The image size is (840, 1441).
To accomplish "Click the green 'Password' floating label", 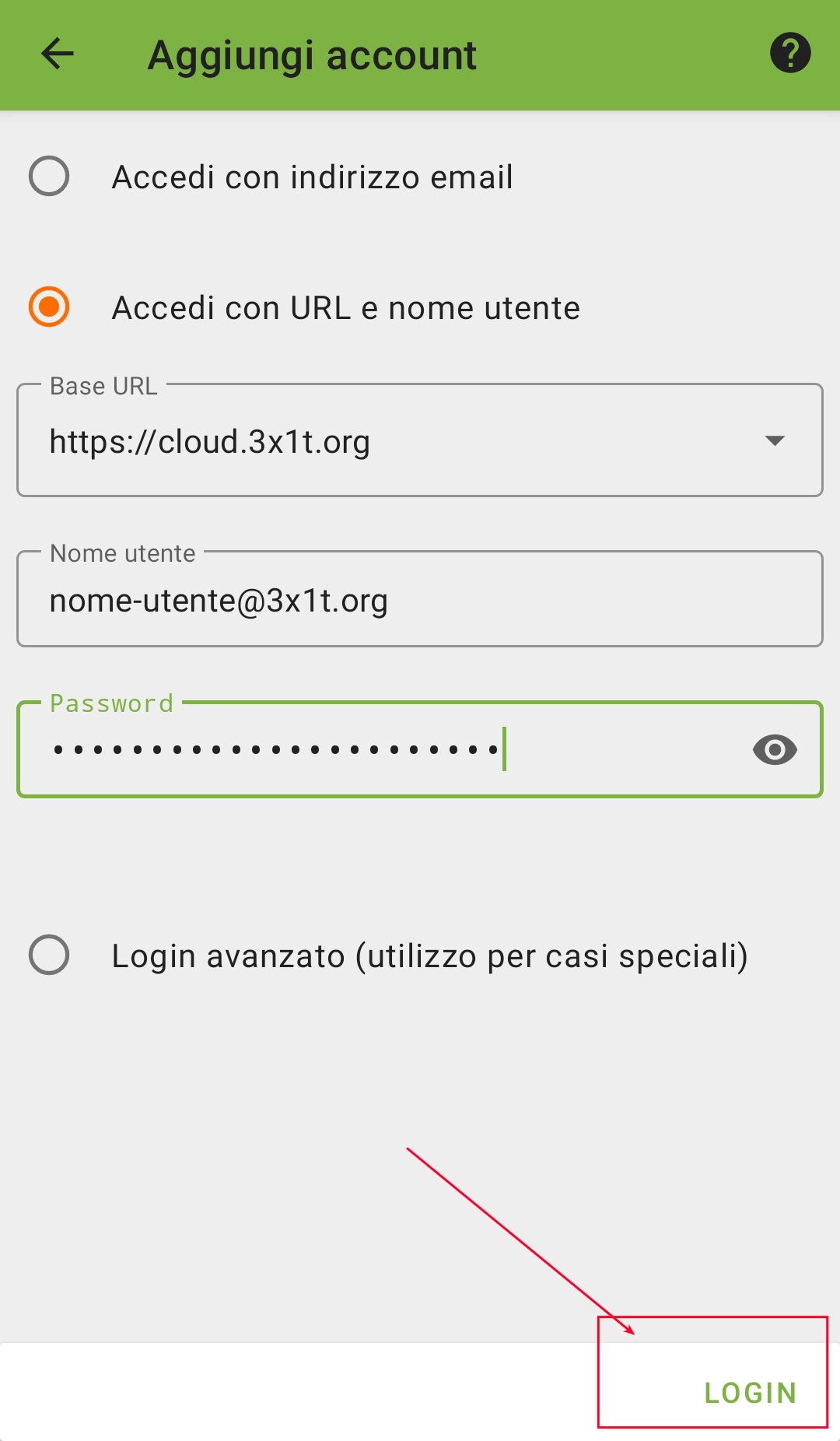I will coord(111,703).
